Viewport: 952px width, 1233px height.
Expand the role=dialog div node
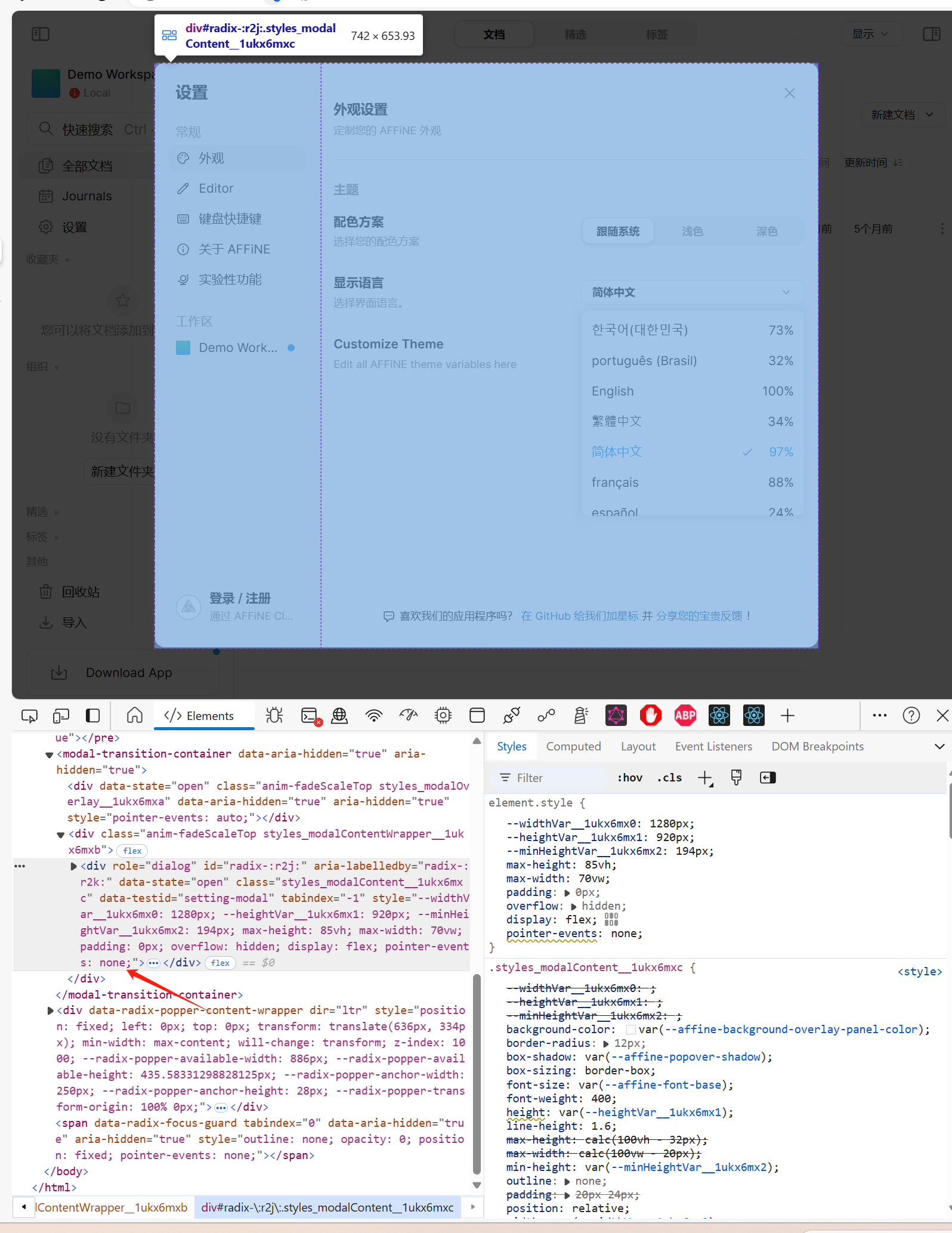74,866
